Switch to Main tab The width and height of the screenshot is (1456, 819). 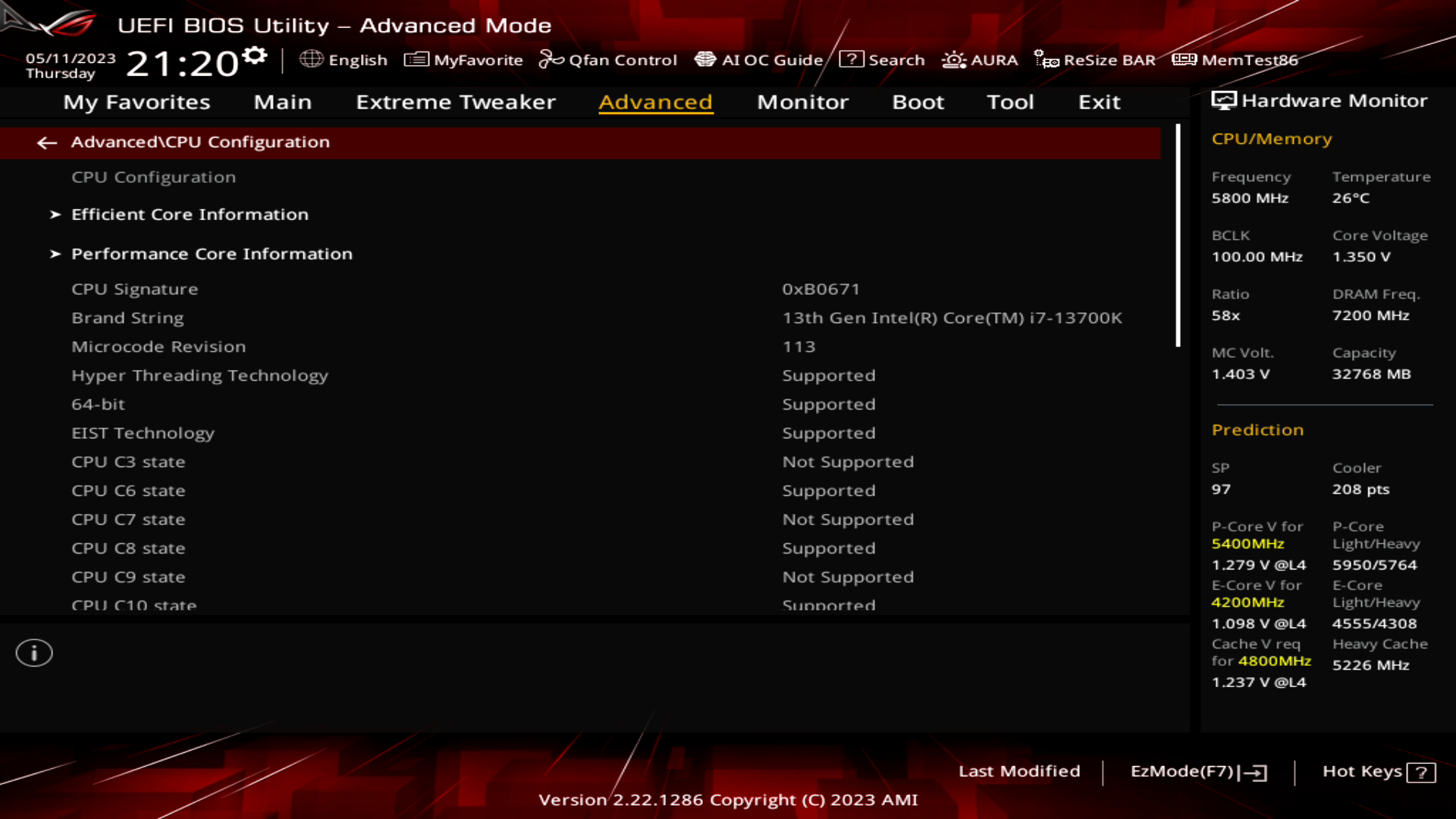(282, 102)
